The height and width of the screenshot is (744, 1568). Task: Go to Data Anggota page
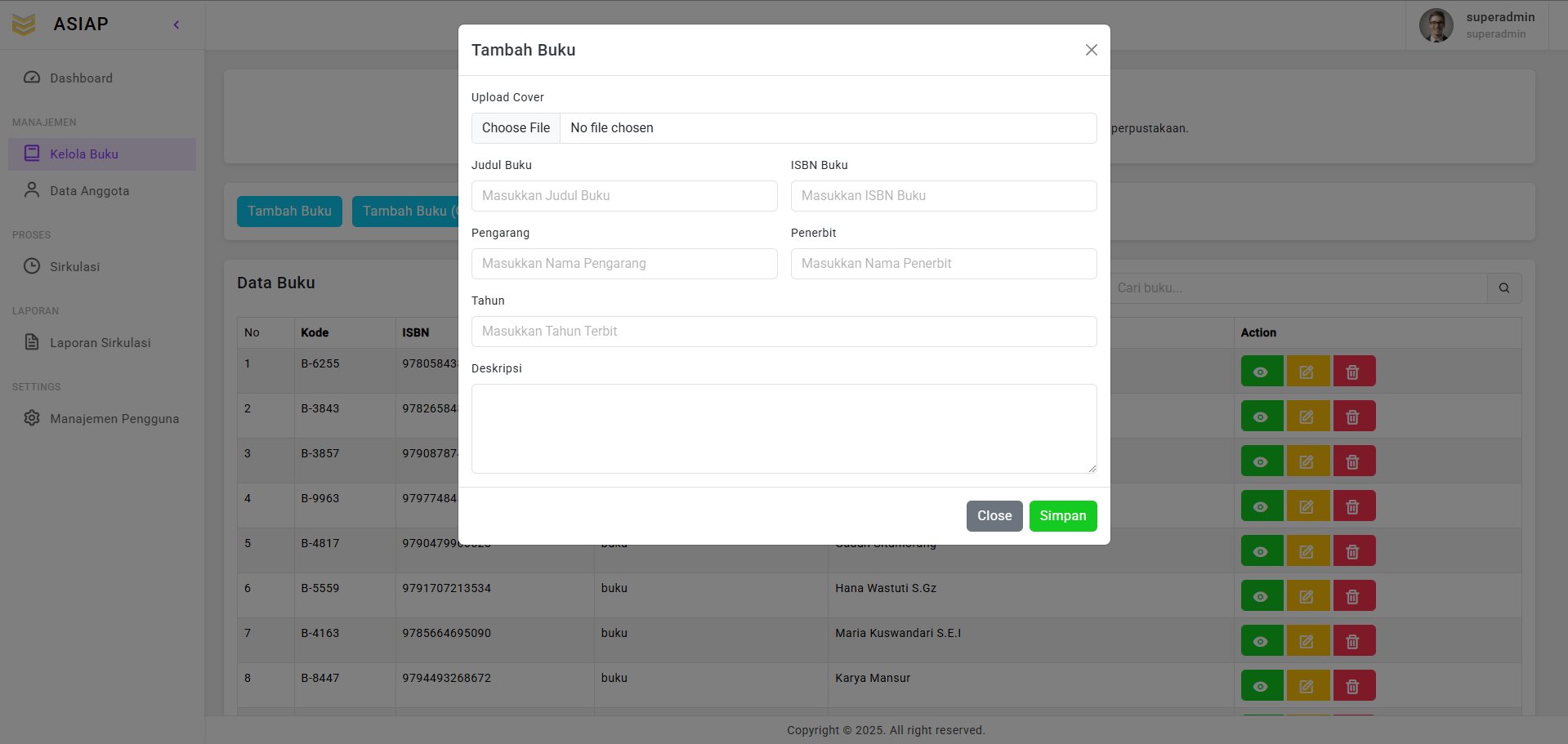click(x=89, y=191)
